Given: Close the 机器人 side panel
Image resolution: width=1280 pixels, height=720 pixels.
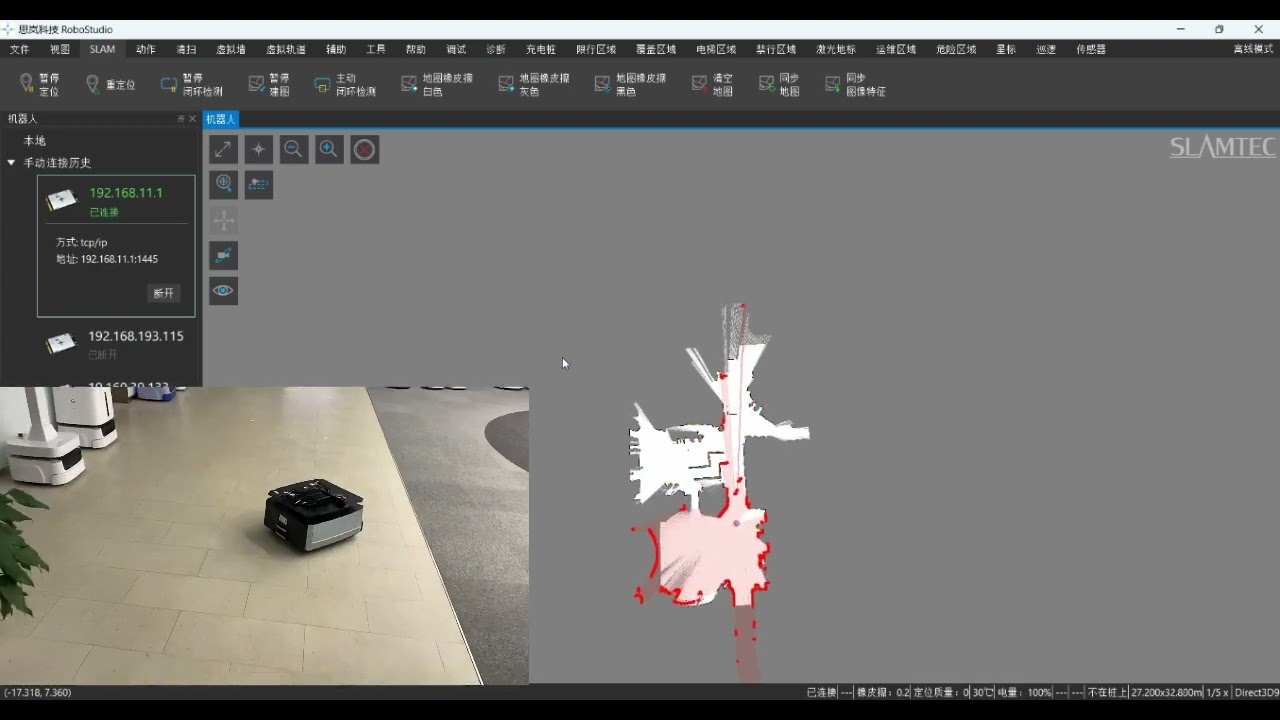Looking at the screenshot, I should point(193,119).
